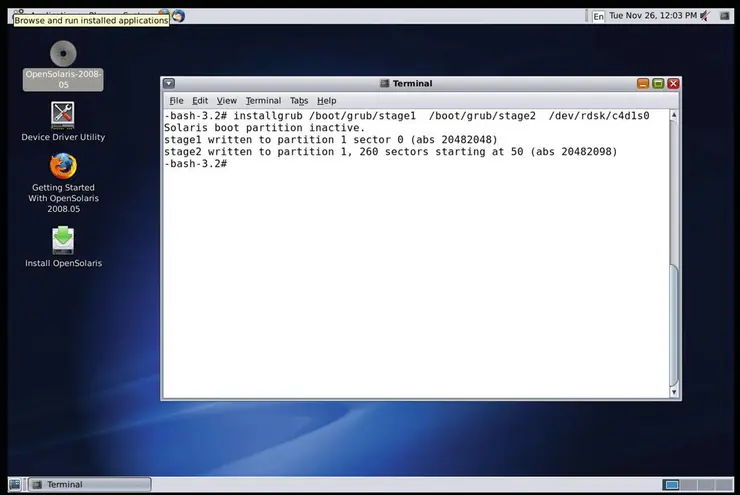Screen dimensions: 740x495
Task: Launch the Device Driver Utility icon
Action: coord(63,114)
